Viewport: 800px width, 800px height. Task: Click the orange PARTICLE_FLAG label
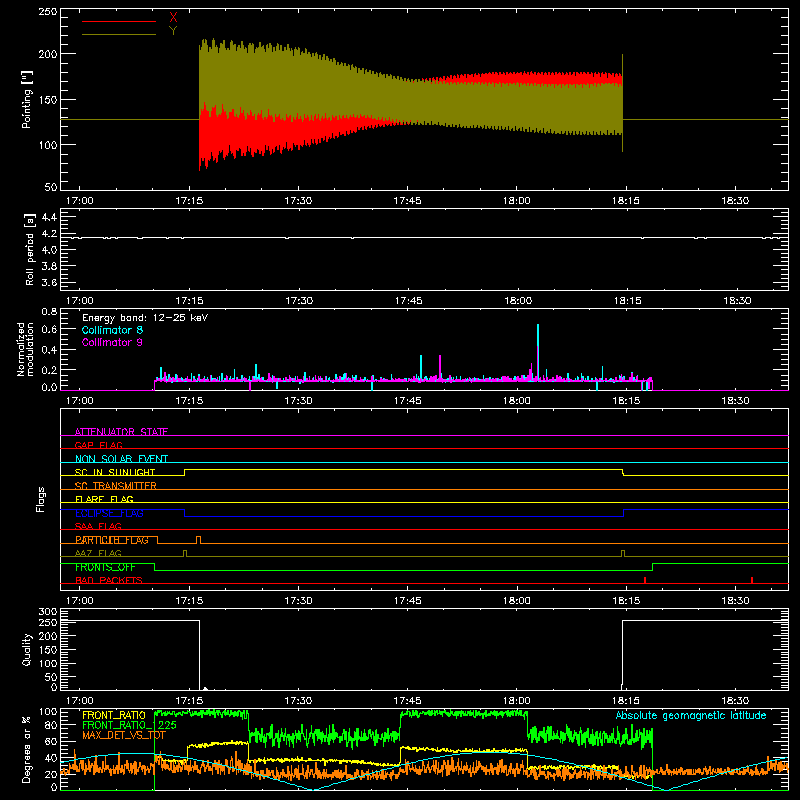click(112, 540)
